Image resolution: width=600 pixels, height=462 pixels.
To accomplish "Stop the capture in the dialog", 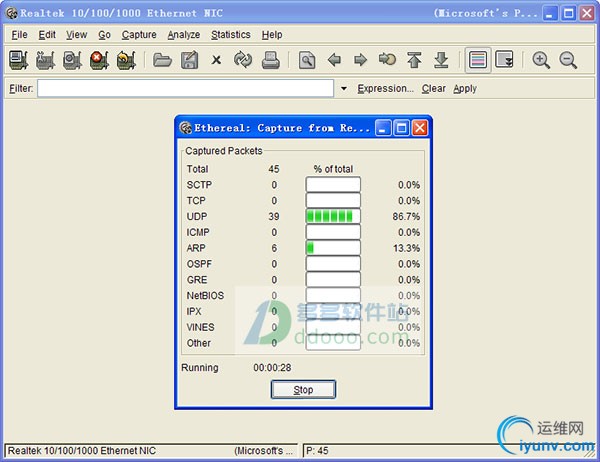I will pyautogui.click(x=303, y=390).
